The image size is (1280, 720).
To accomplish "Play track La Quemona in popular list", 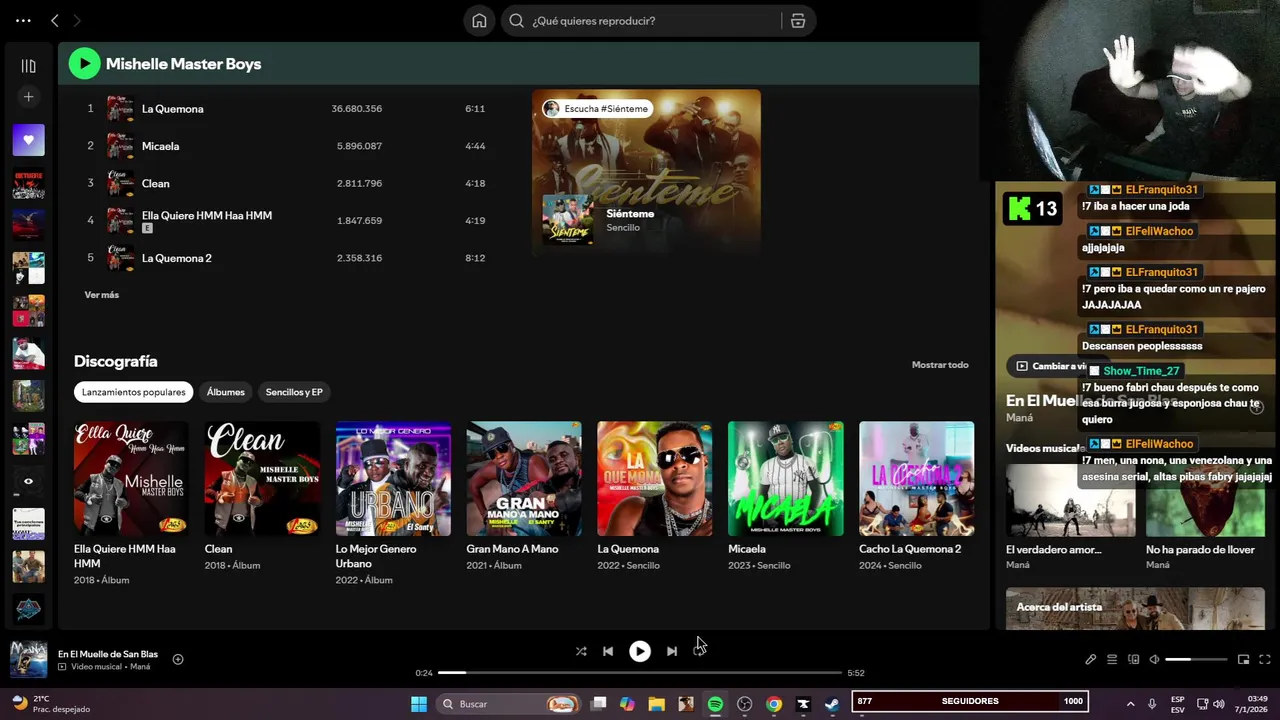I will 285,108.
